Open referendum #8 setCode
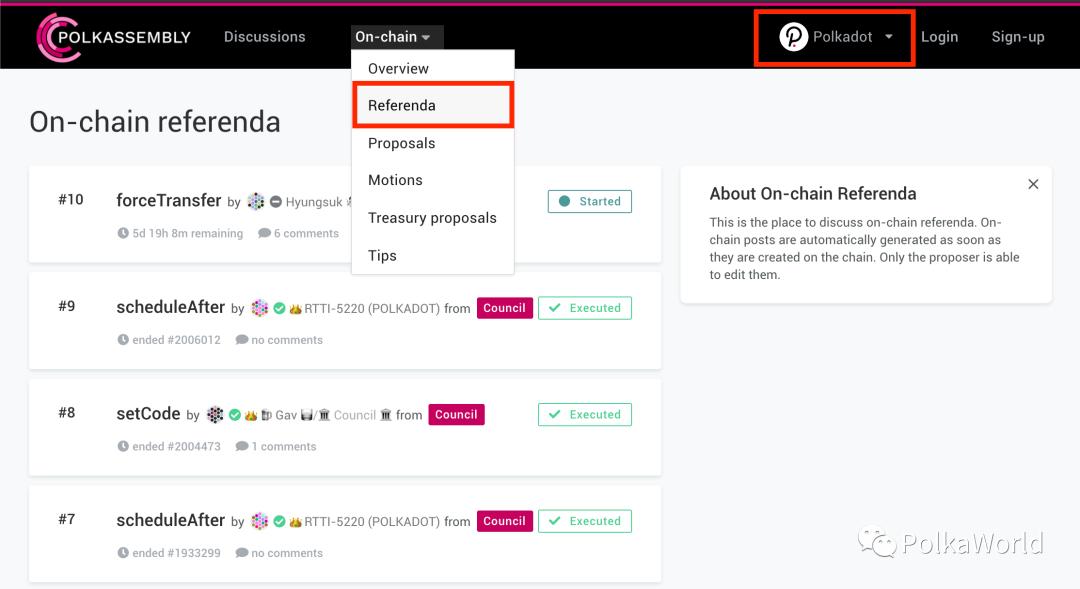This screenshot has width=1080, height=589. (x=148, y=413)
